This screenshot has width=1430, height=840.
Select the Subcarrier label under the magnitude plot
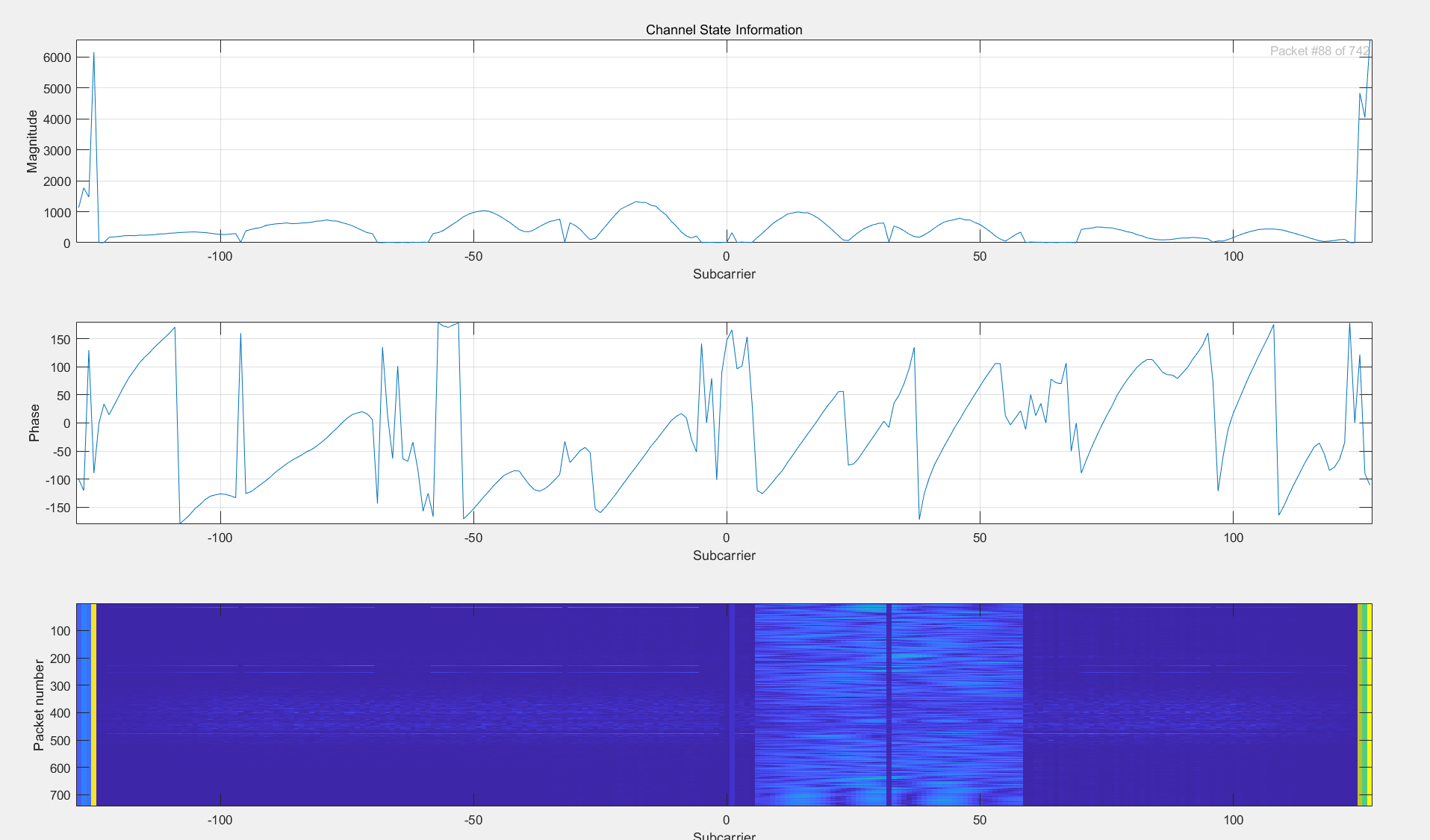click(724, 274)
